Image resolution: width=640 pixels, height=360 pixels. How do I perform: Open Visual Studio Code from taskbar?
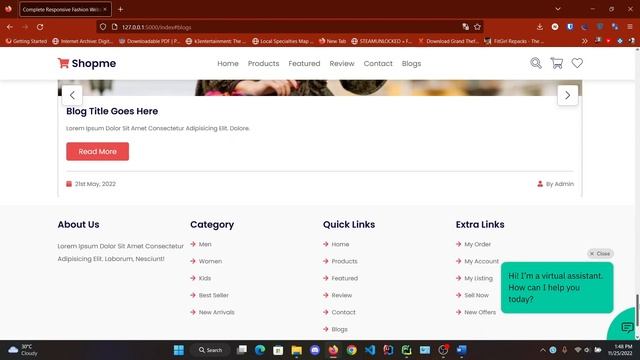[370, 350]
